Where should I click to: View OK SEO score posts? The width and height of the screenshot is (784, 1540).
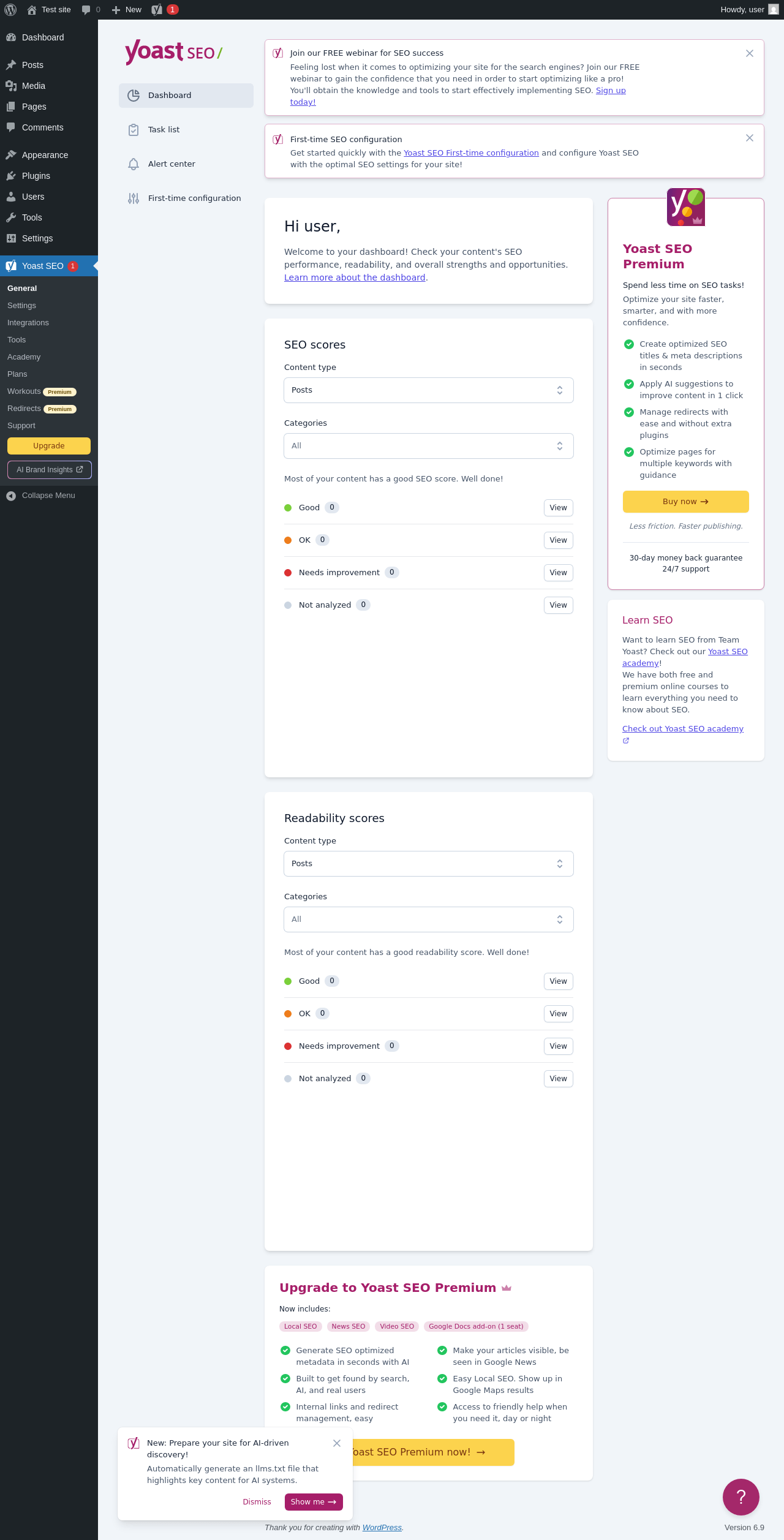(x=559, y=540)
